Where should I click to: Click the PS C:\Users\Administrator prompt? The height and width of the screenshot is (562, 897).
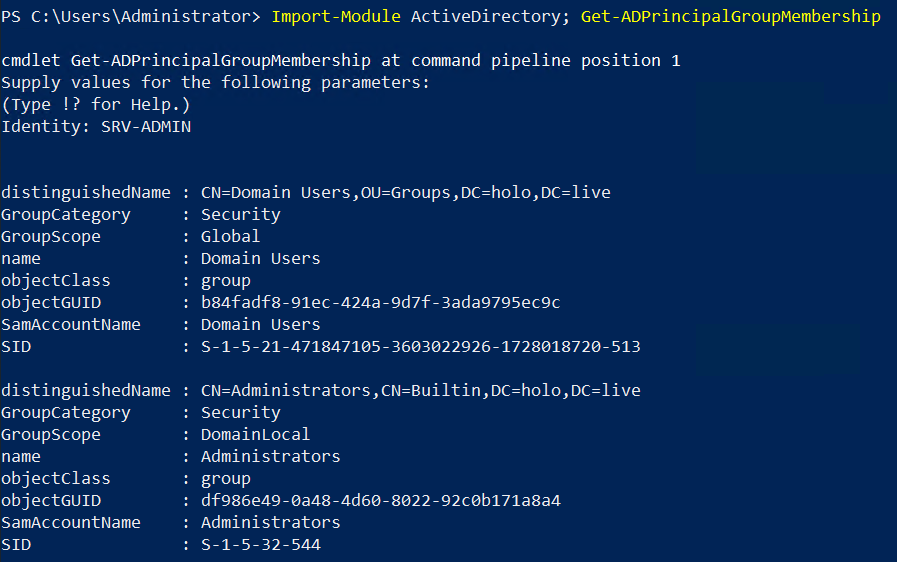[x=130, y=16]
